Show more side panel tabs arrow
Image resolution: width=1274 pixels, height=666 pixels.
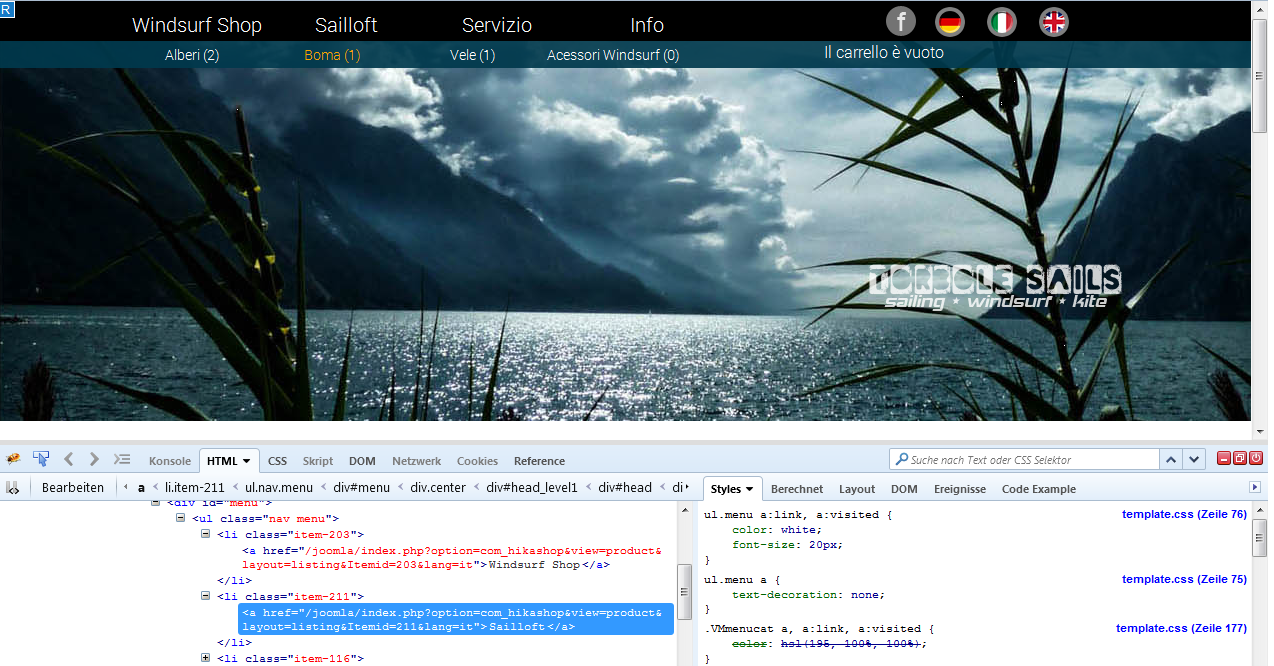1256,487
